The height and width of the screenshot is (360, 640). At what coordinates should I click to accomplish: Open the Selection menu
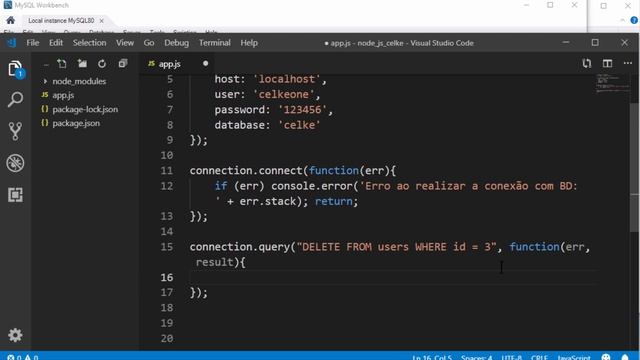(x=89, y=43)
